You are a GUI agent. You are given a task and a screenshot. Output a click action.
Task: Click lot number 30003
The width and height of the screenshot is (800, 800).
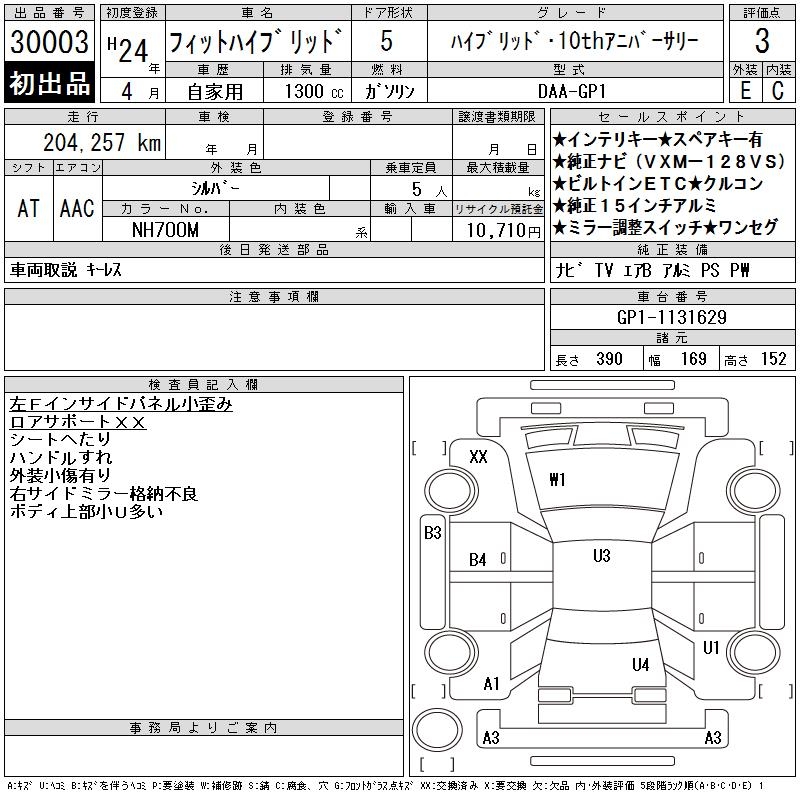pos(49,41)
